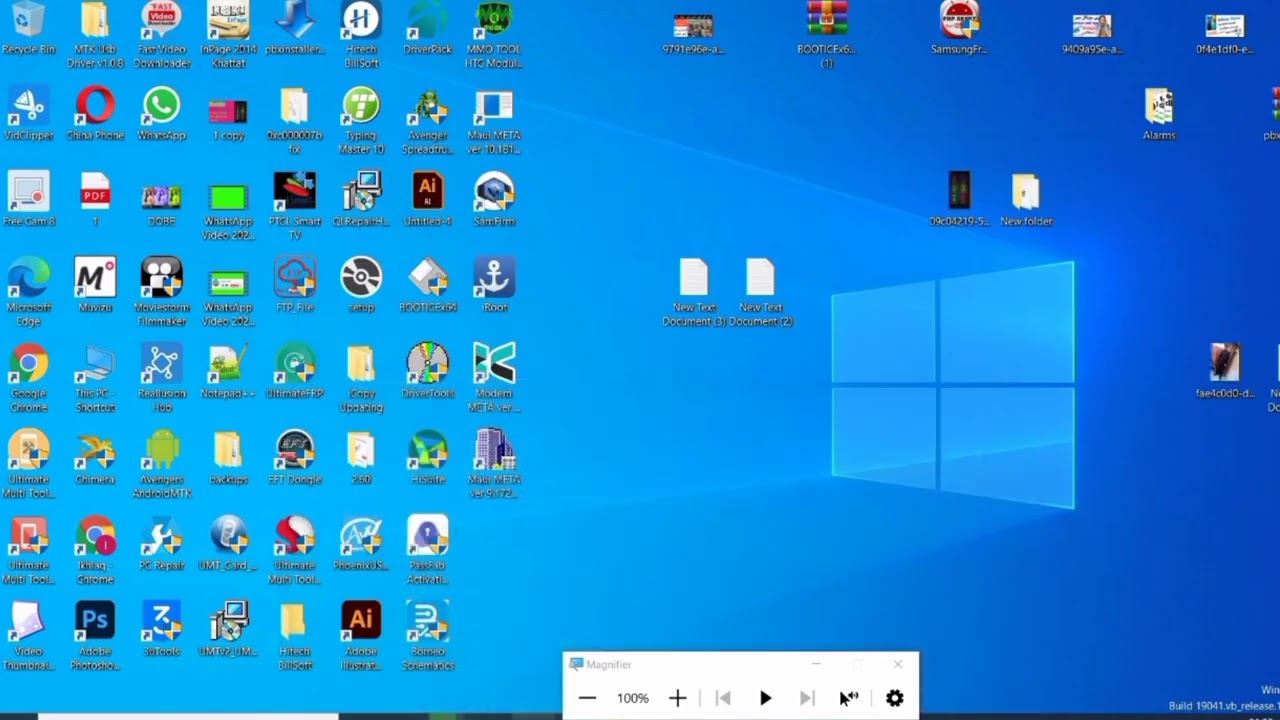
Task: Click Magnifier read-from-here voice icon
Action: pos(849,698)
